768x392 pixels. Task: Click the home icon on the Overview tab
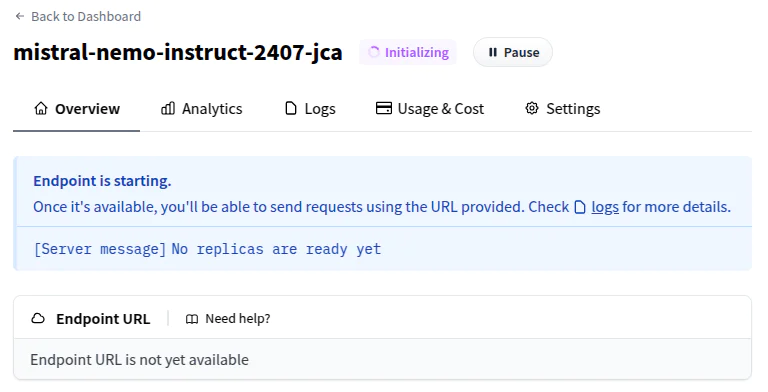point(41,108)
